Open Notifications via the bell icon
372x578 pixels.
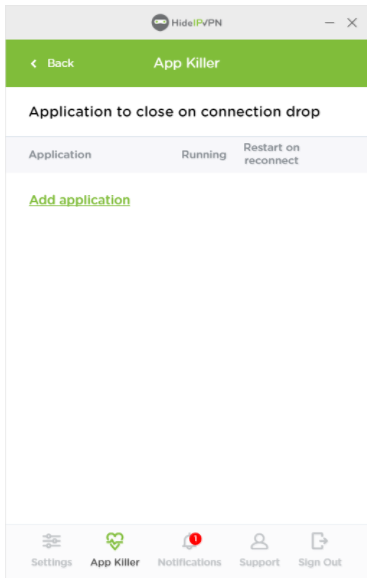pos(189,542)
